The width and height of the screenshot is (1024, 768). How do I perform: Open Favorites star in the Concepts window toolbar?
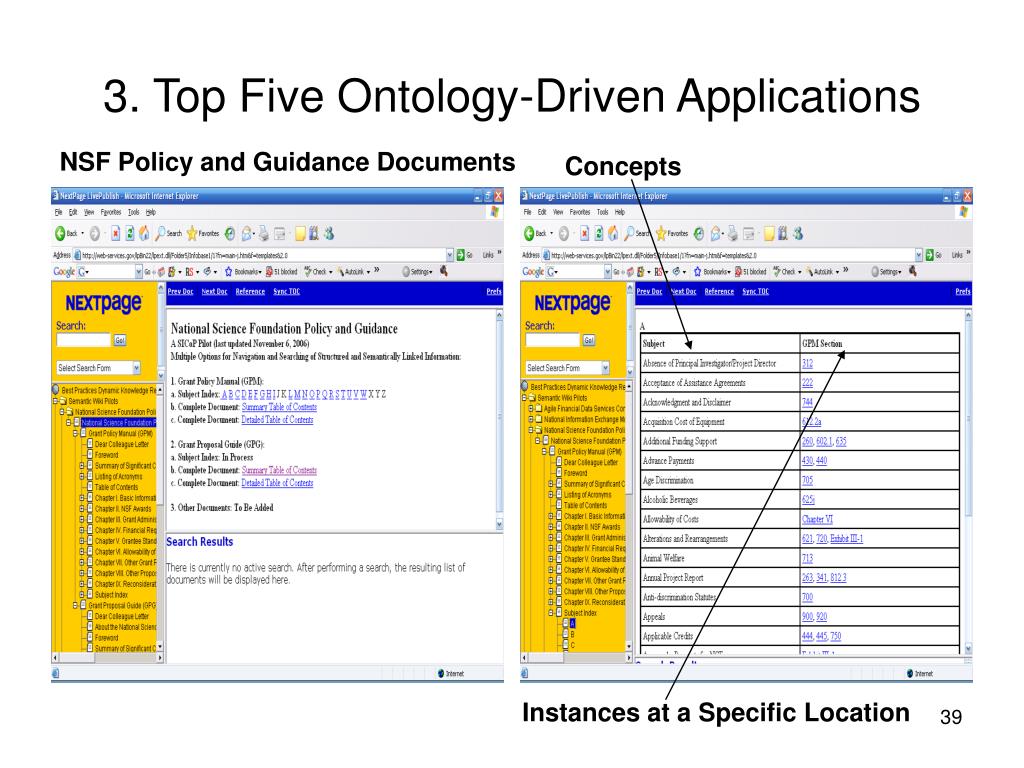click(661, 233)
